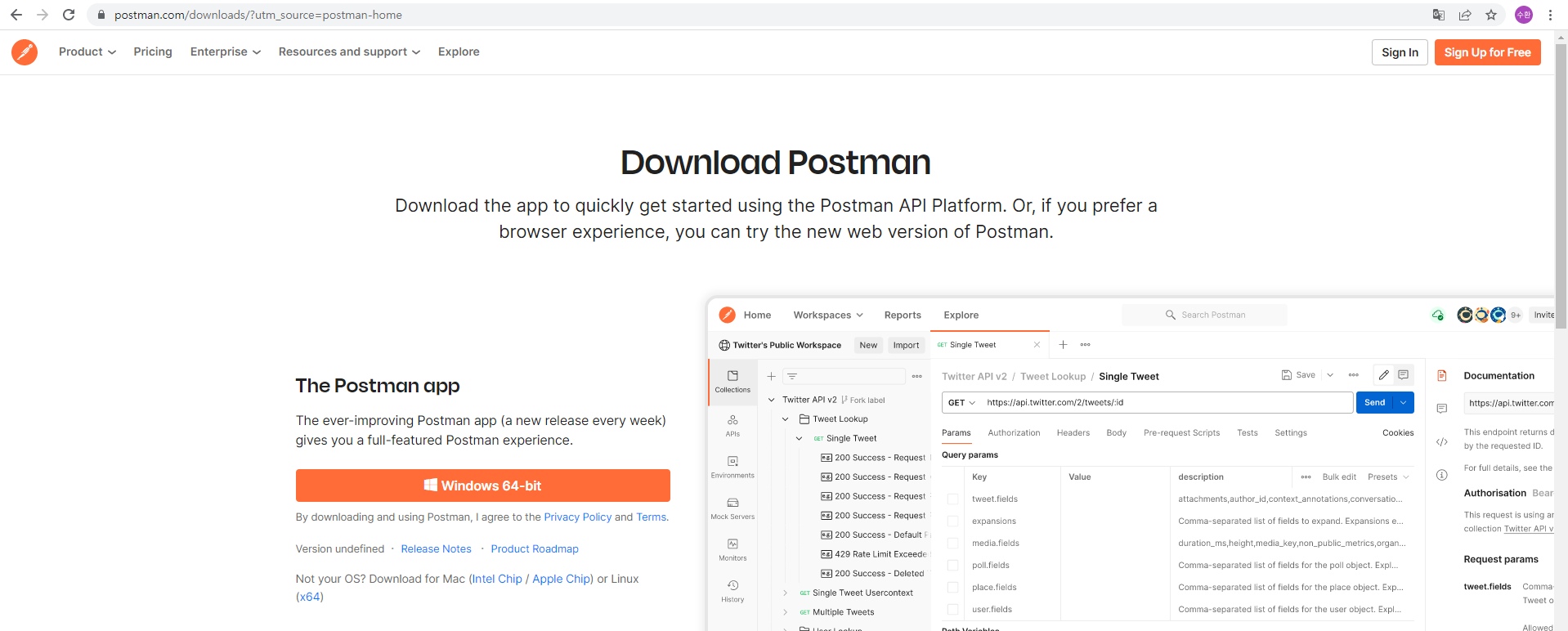Click the Postman logo in the site header
The height and width of the screenshot is (631, 1568).
click(x=25, y=52)
